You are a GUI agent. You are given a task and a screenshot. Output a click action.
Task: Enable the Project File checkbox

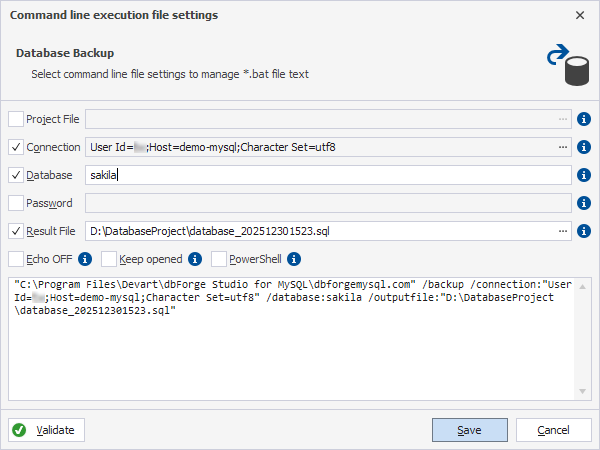[x=16, y=119]
